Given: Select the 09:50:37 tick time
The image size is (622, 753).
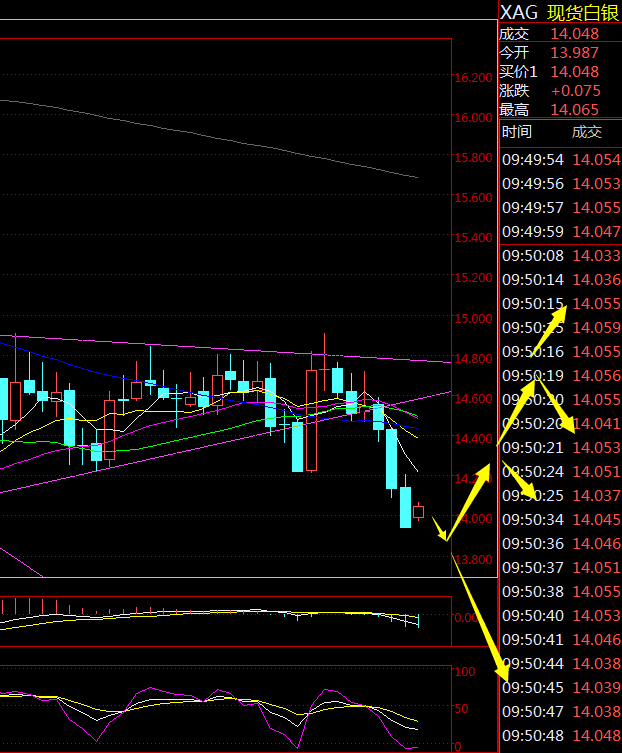Looking at the screenshot, I should (533, 568).
